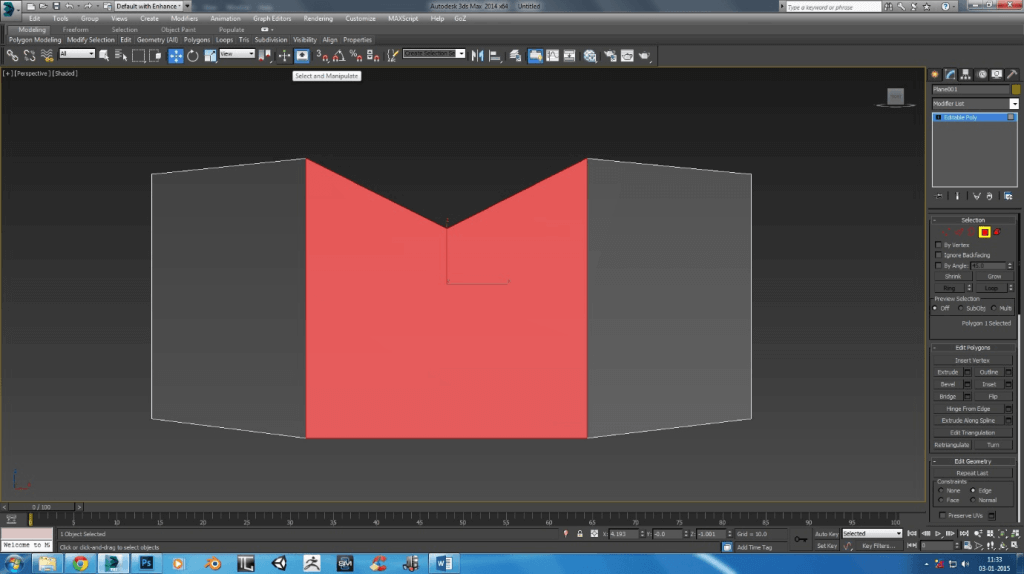Toggle Angle Snap icon
Screen dimensions: 1024x574
(339, 56)
